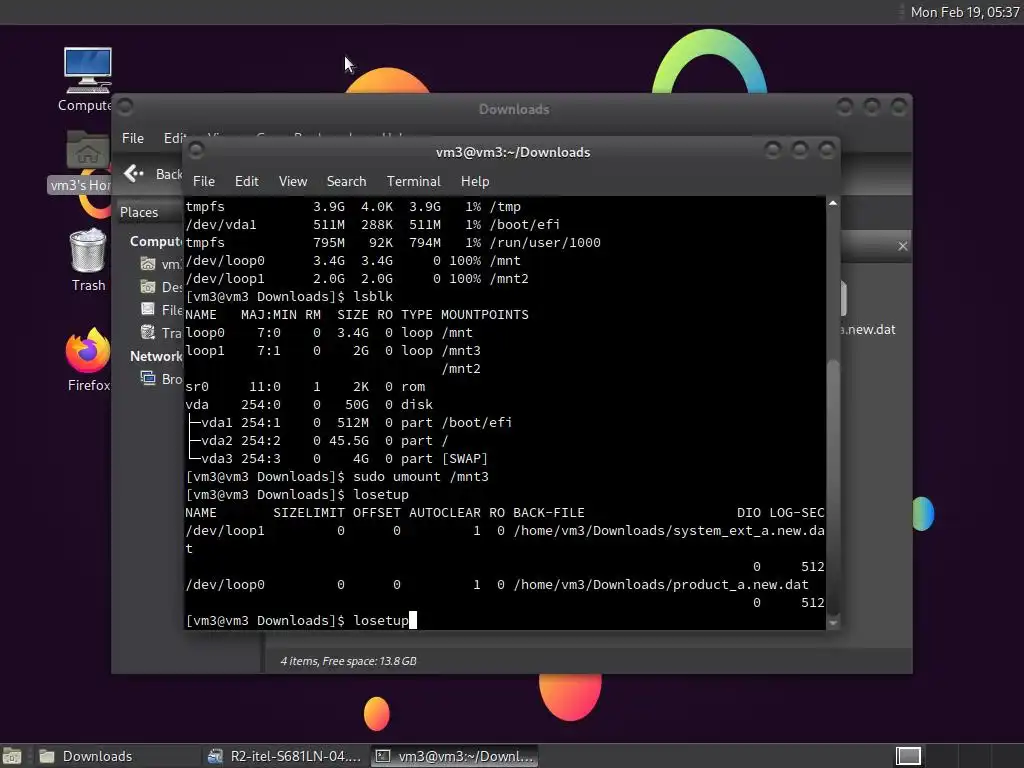Switch to R2-itel-S681LN taskbar entry

285,756
